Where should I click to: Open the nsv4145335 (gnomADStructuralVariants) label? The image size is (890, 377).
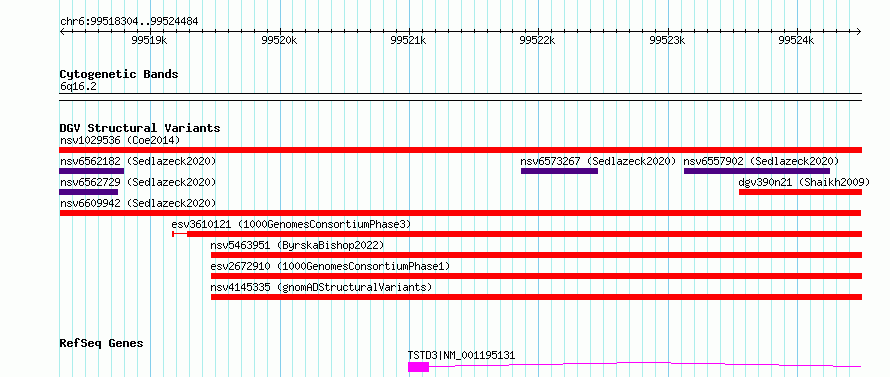click(321, 287)
